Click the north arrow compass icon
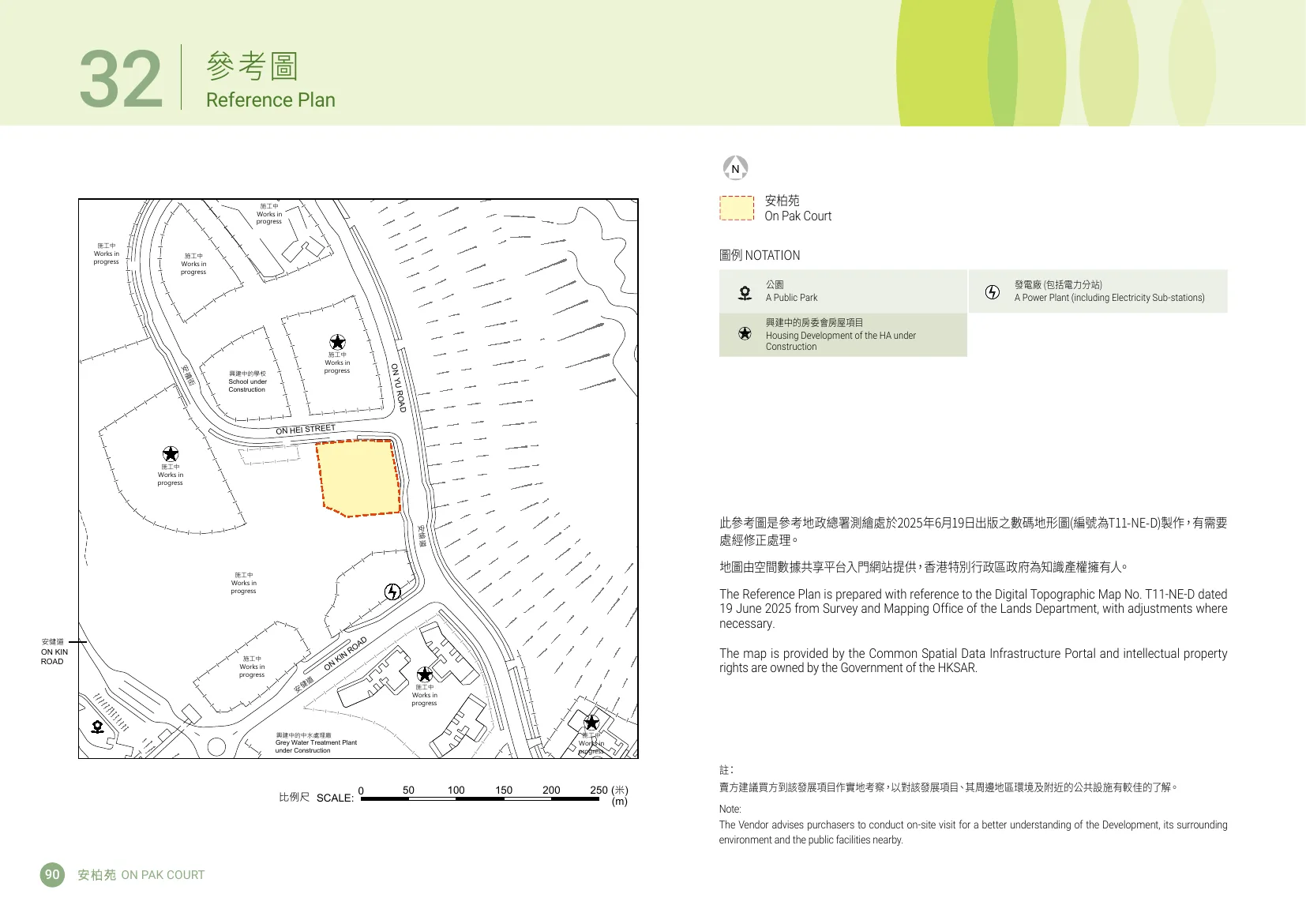The height and width of the screenshot is (924, 1306). 735,168
